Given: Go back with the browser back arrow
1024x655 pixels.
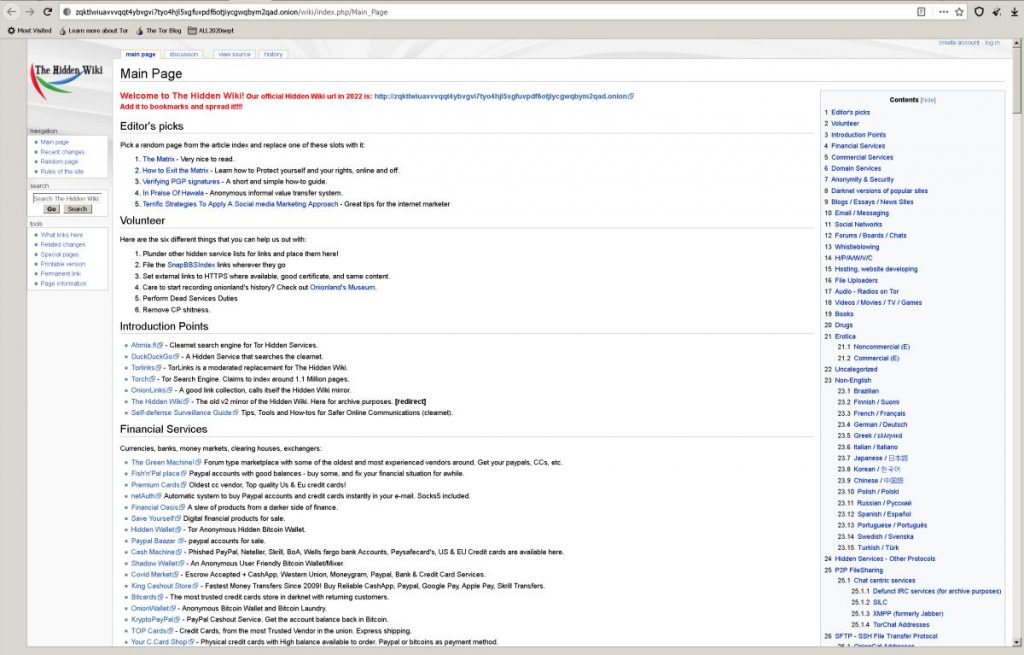Looking at the screenshot, I should point(12,12).
